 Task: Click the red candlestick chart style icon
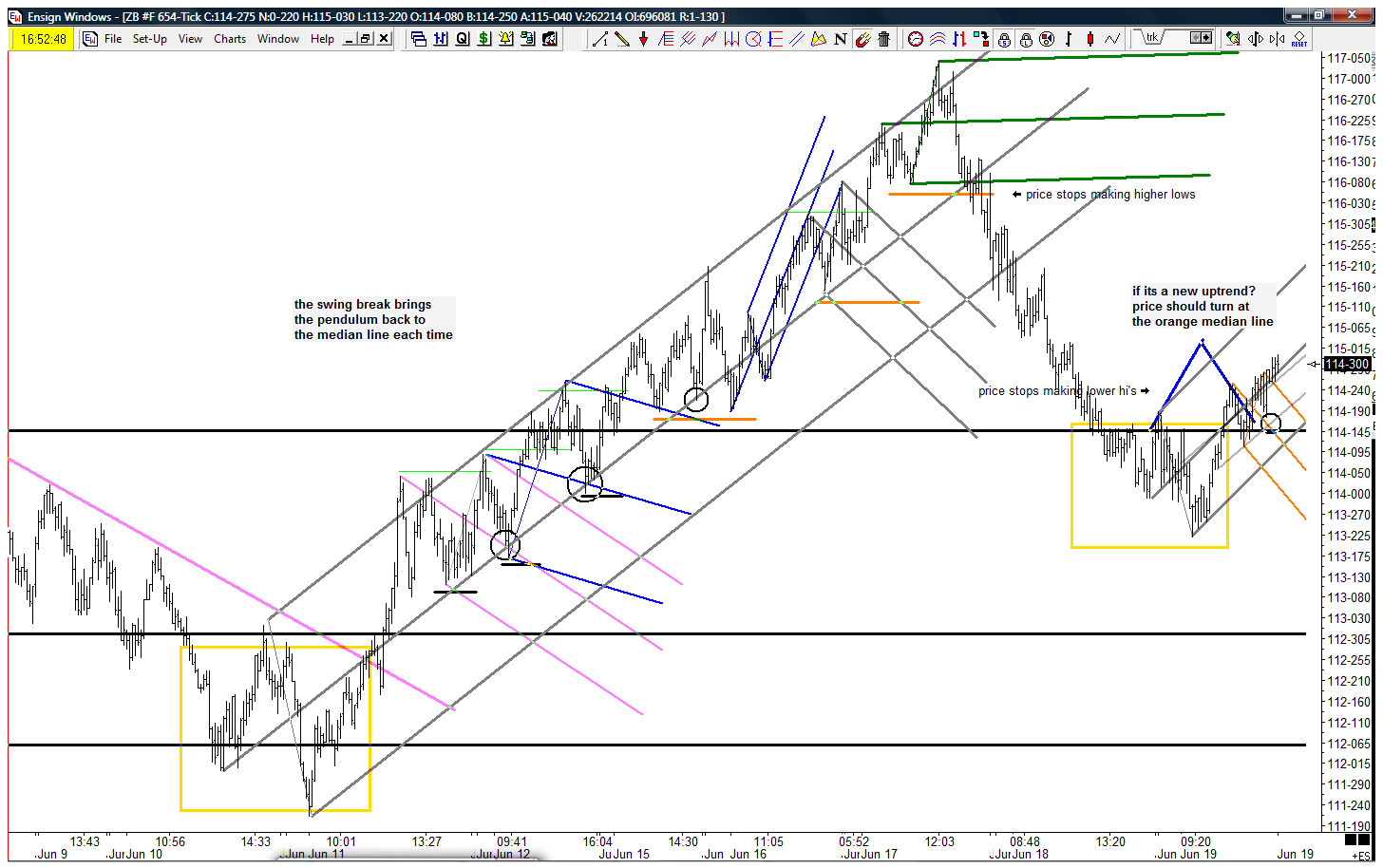(1090, 39)
